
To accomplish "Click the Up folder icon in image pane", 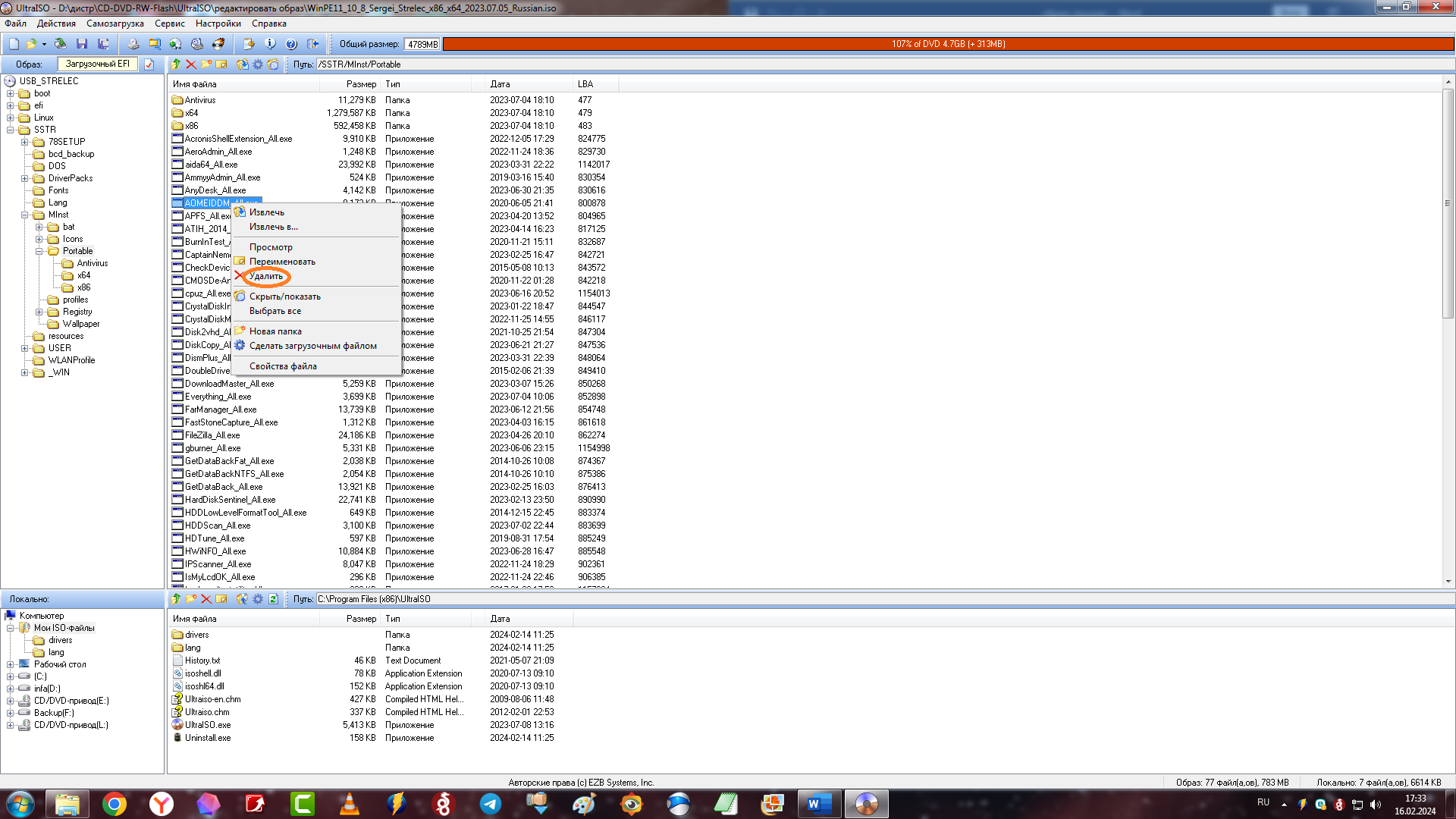I will click(x=175, y=64).
